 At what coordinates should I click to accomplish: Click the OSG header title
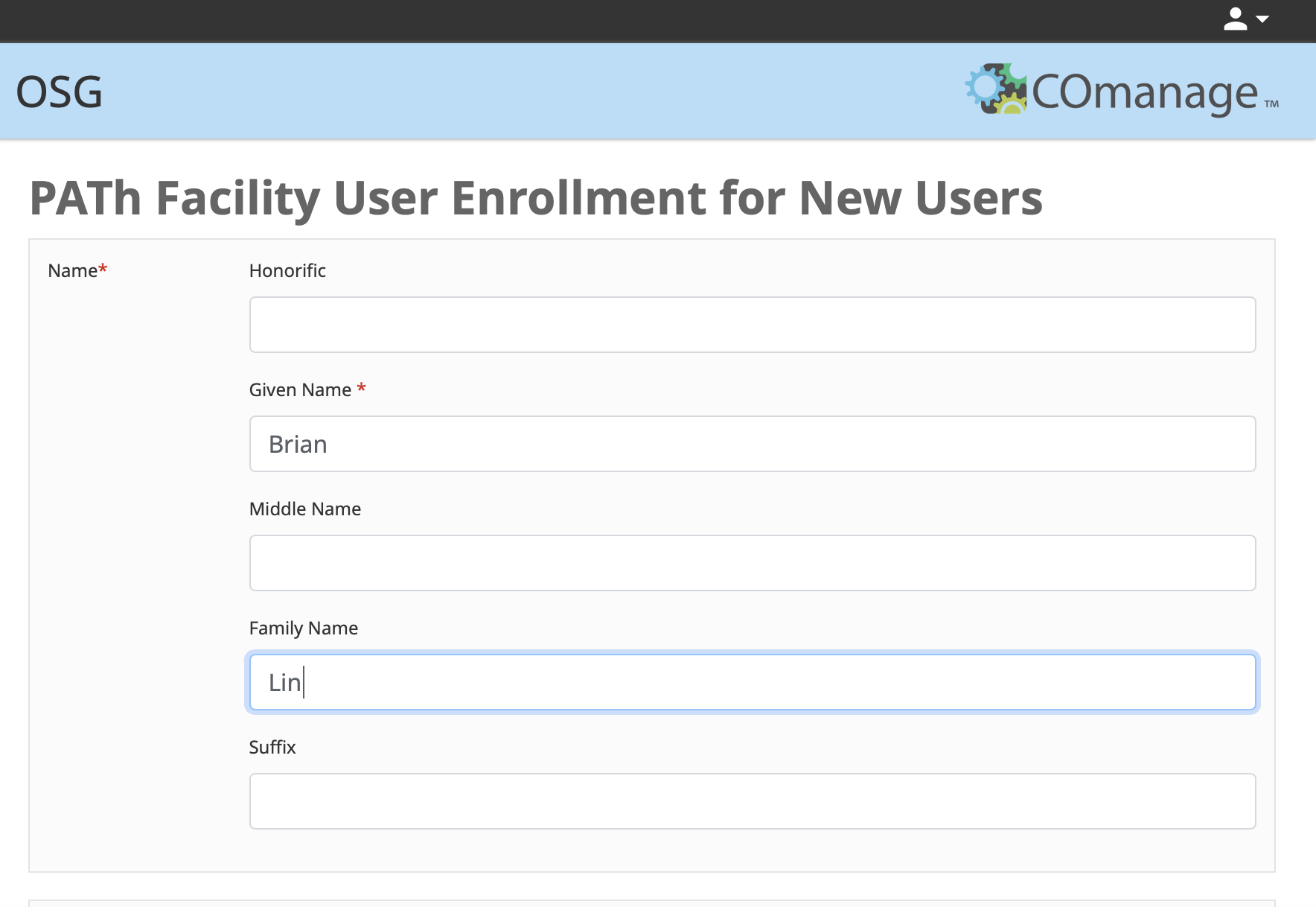pyautogui.click(x=59, y=92)
